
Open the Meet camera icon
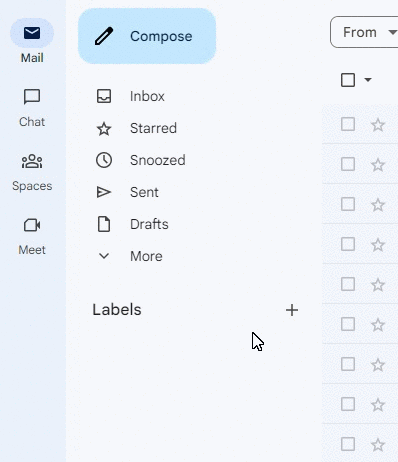[32, 225]
